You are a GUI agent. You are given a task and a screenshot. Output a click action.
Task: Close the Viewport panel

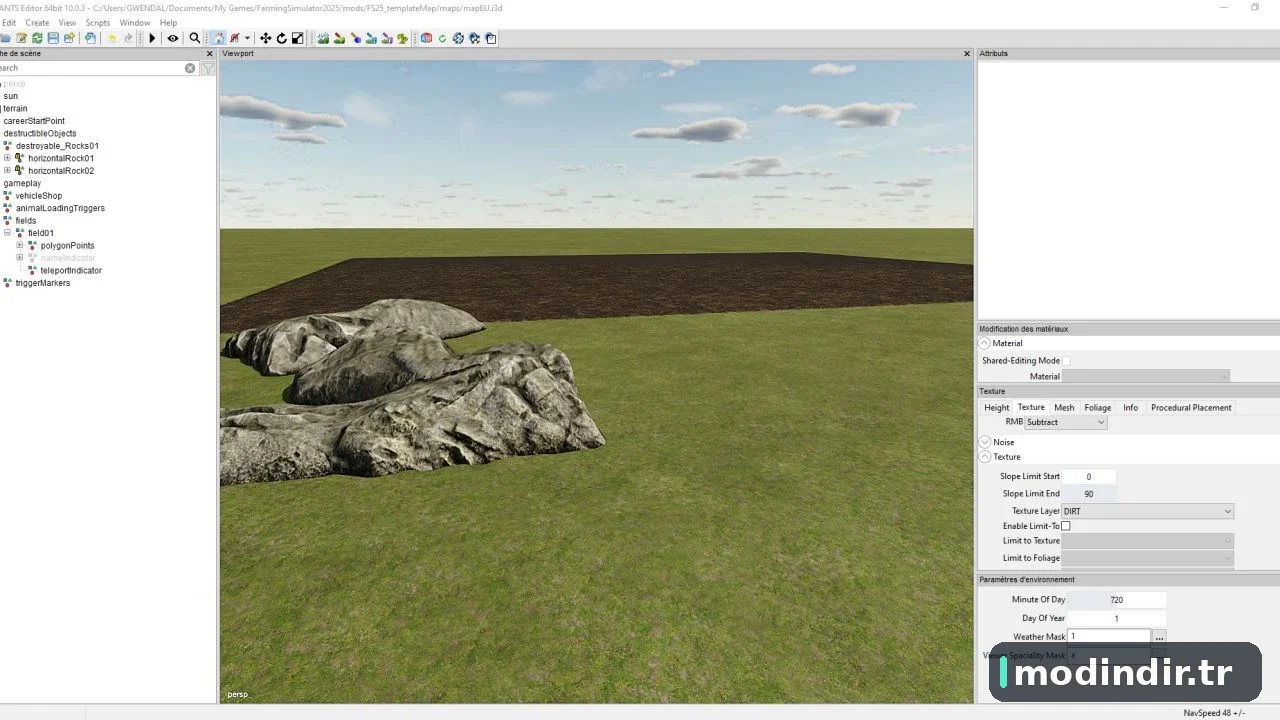click(967, 54)
